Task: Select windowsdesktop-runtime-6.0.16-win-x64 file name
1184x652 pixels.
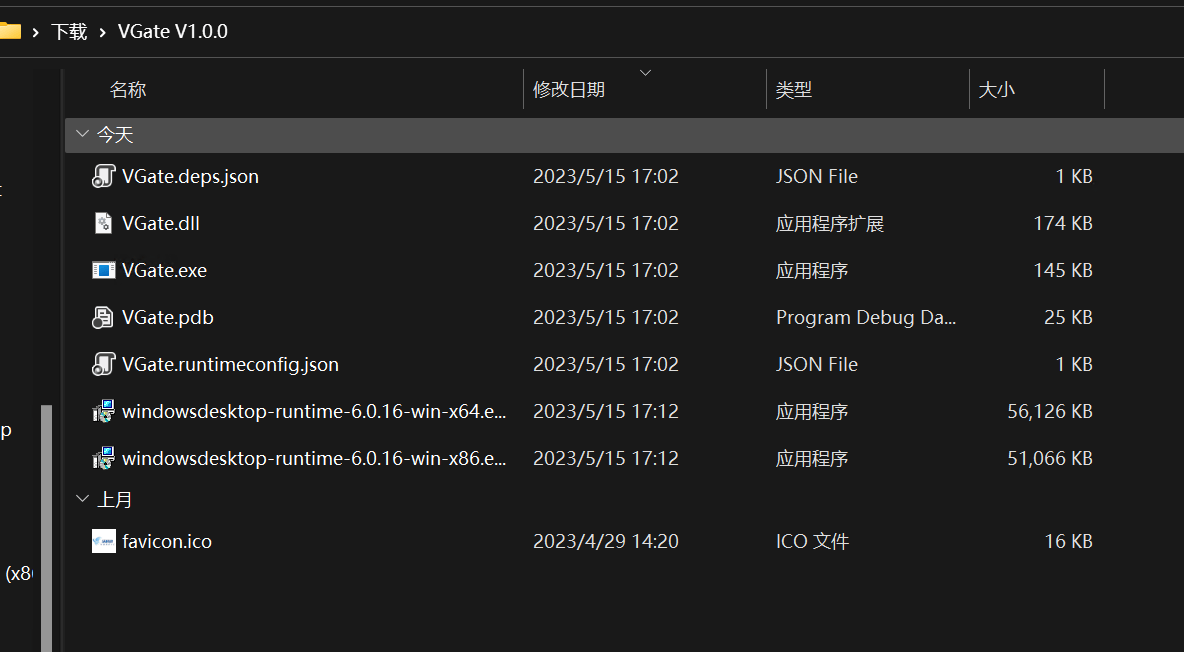Action: [x=314, y=411]
